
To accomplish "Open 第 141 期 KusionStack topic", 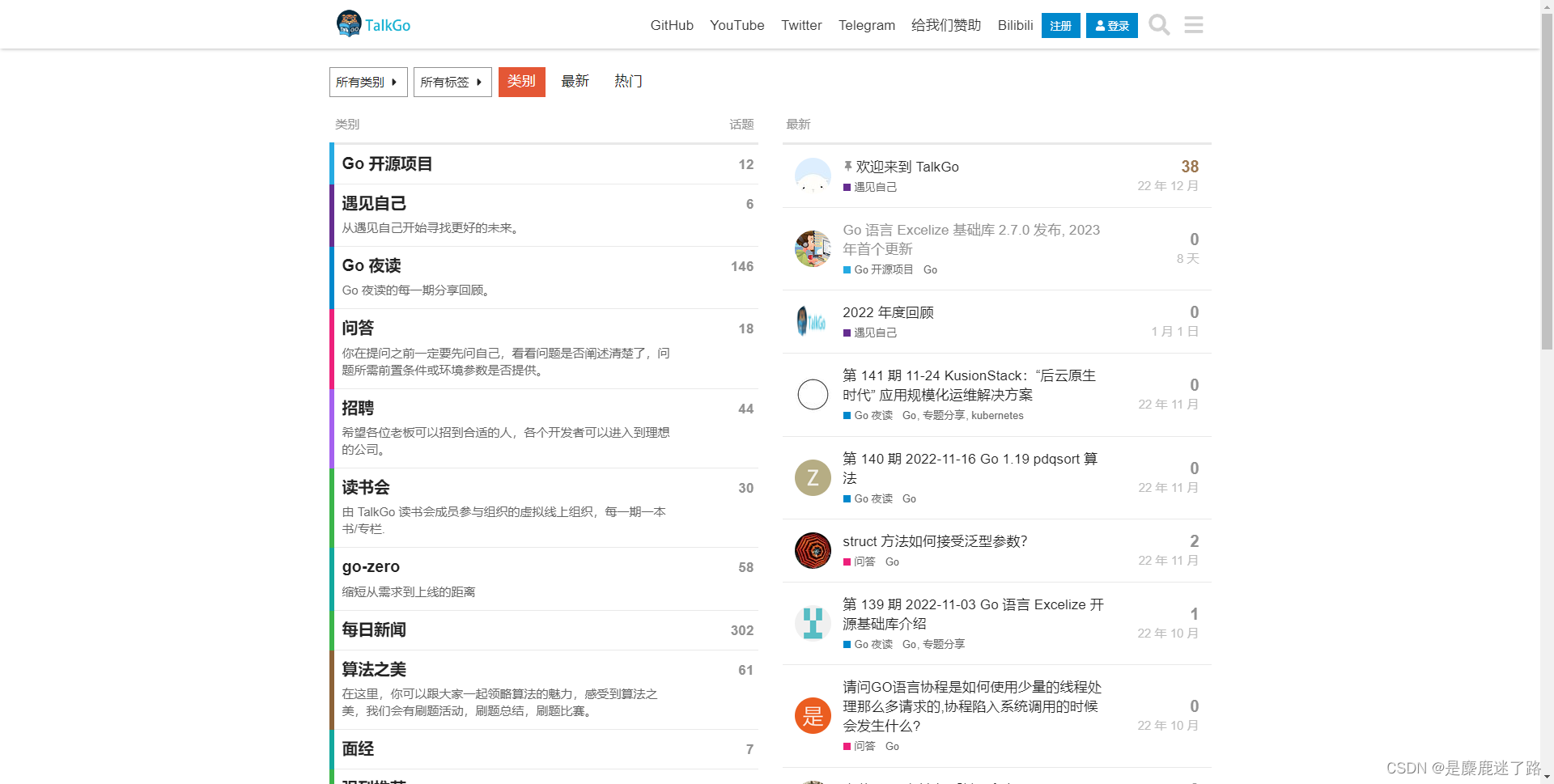I will point(969,385).
